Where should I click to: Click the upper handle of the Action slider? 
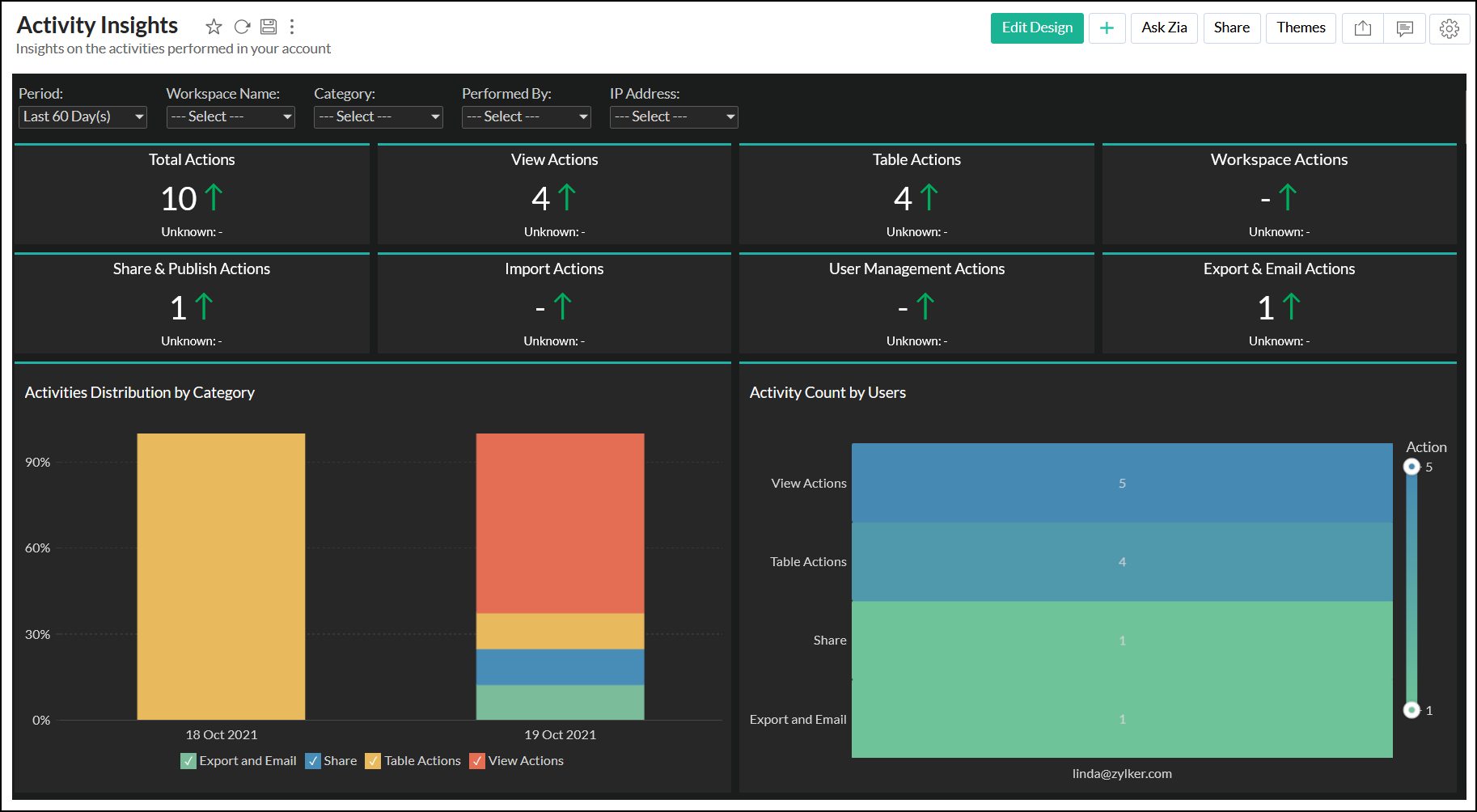pyautogui.click(x=1411, y=467)
